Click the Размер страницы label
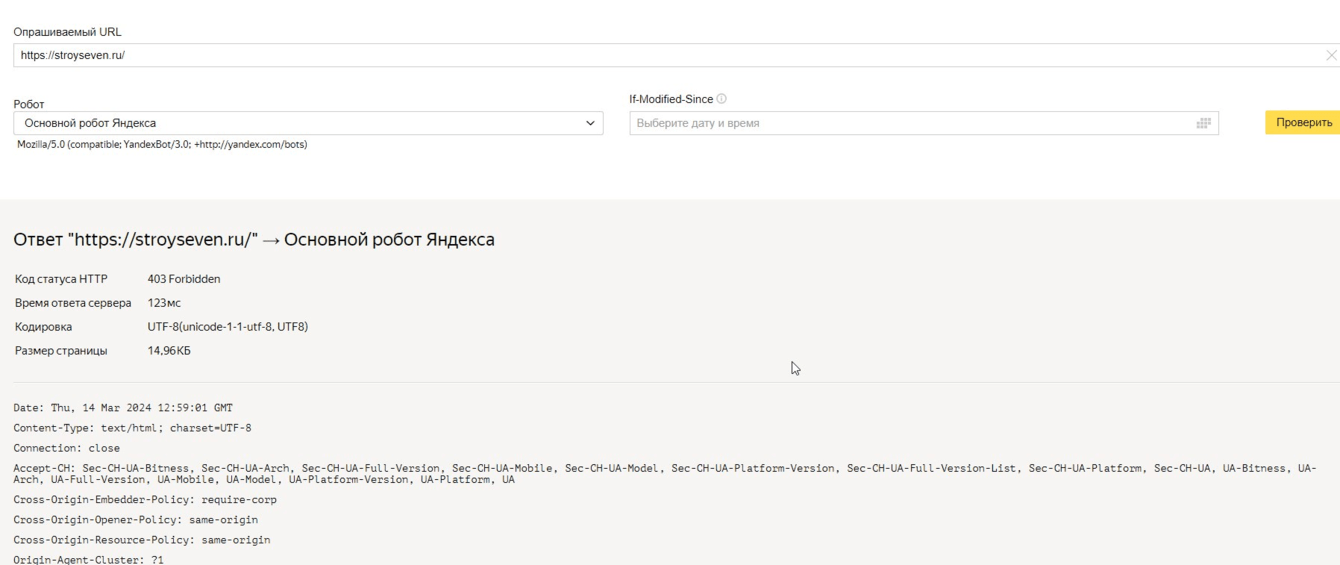This screenshot has height=565, width=1340. point(61,351)
